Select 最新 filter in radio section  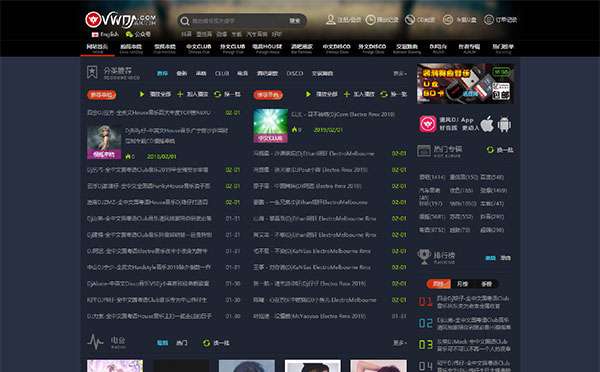(162, 343)
